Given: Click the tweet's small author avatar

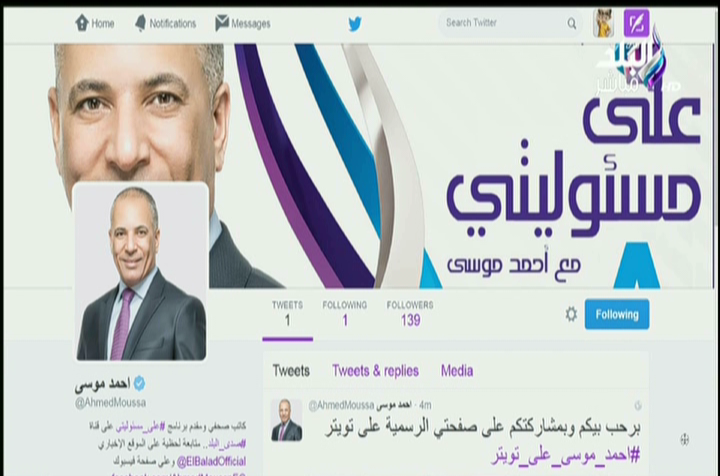Looking at the screenshot, I should [x=287, y=420].
